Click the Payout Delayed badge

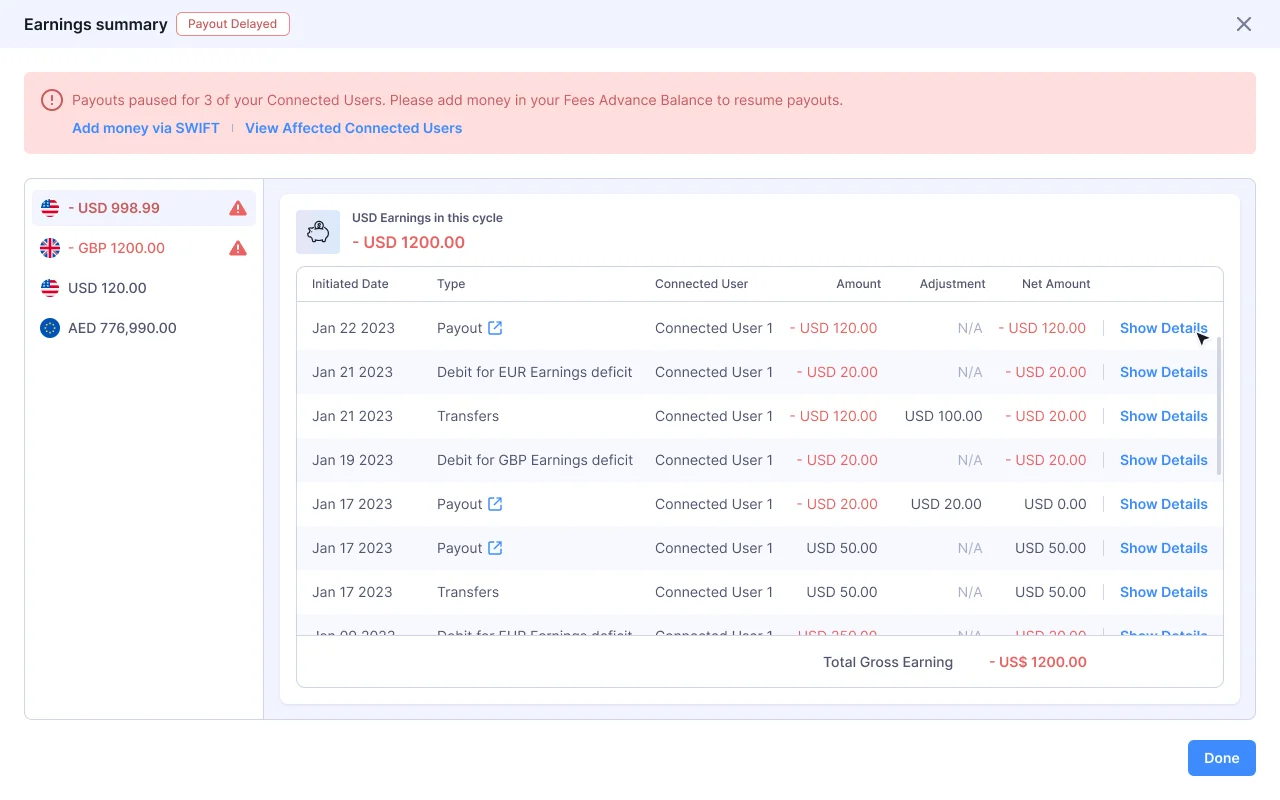233,23
